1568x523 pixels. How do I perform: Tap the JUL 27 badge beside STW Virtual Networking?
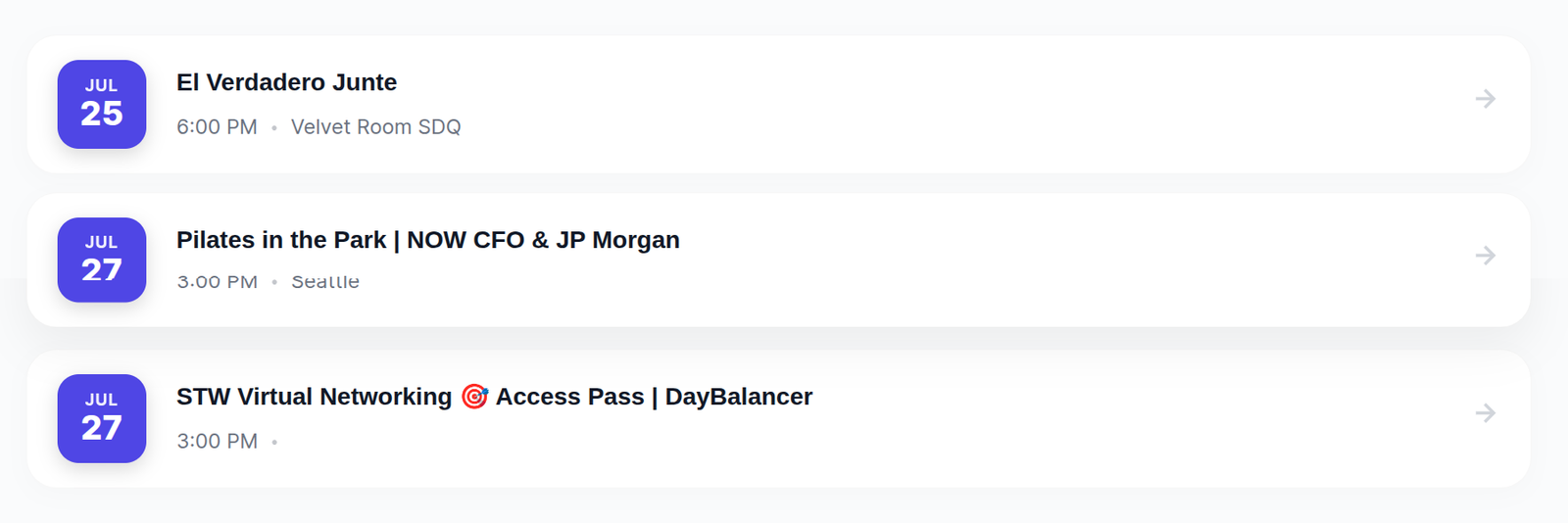point(102,418)
